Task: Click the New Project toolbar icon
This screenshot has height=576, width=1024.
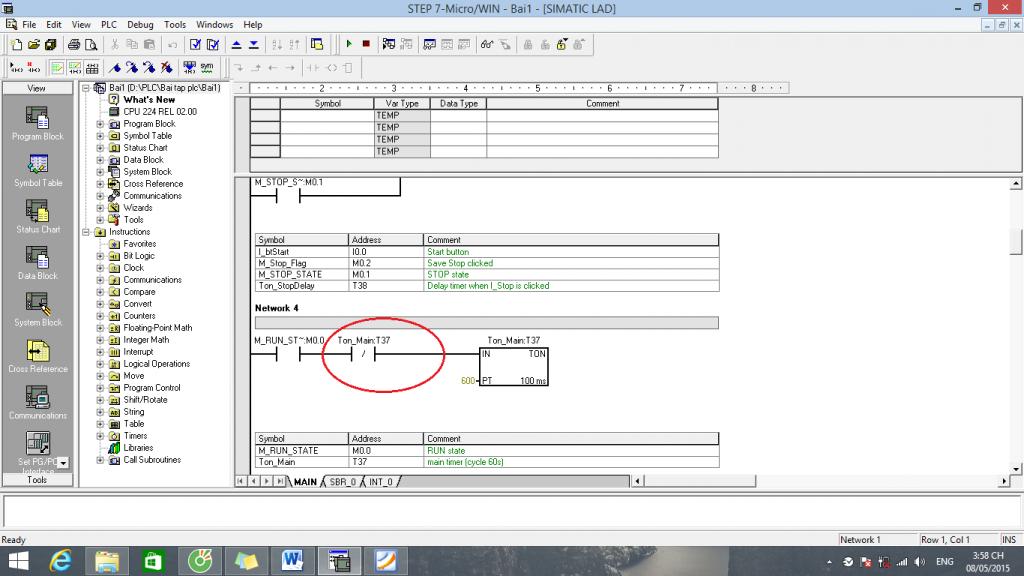Action: click(16, 44)
